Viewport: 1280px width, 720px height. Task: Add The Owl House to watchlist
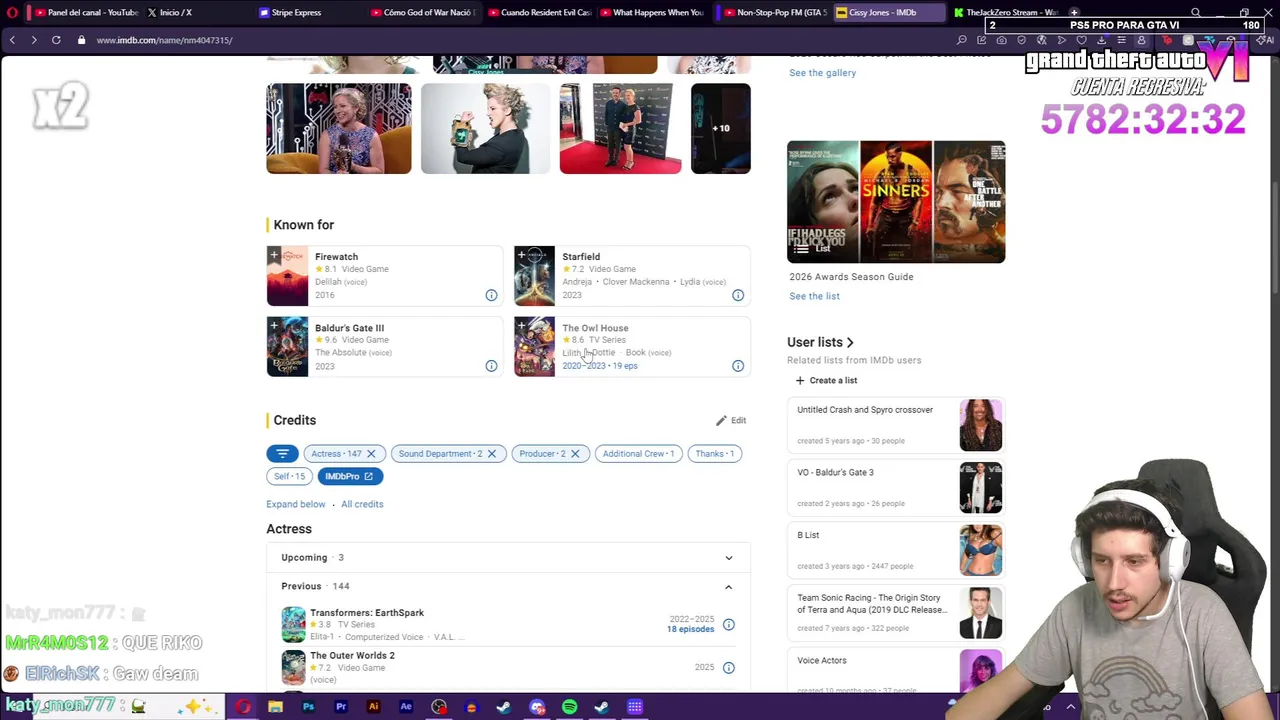click(521, 326)
